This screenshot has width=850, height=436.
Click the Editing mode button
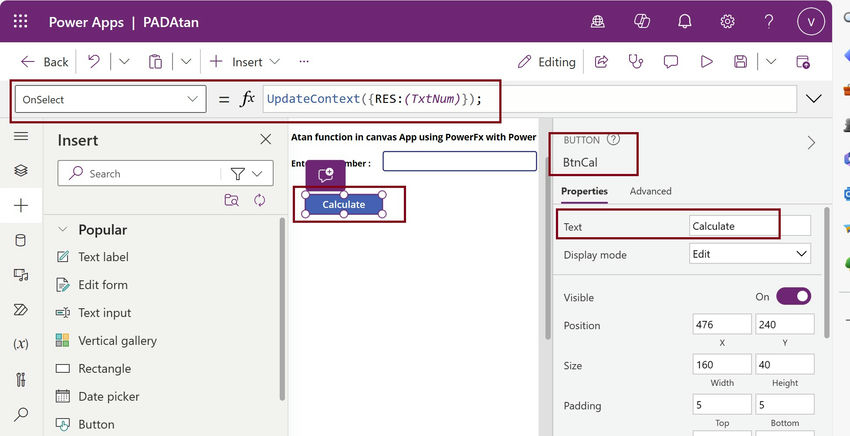tap(546, 62)
